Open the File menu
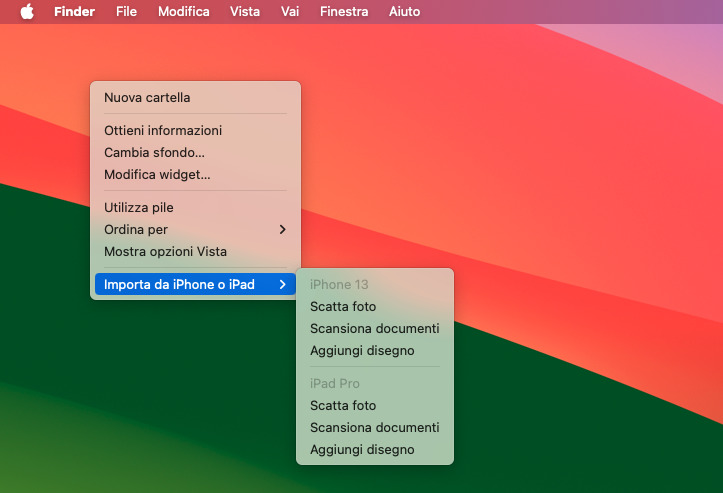Image resolution: width=723 pixels, height=493 pixels. (126, 12)
